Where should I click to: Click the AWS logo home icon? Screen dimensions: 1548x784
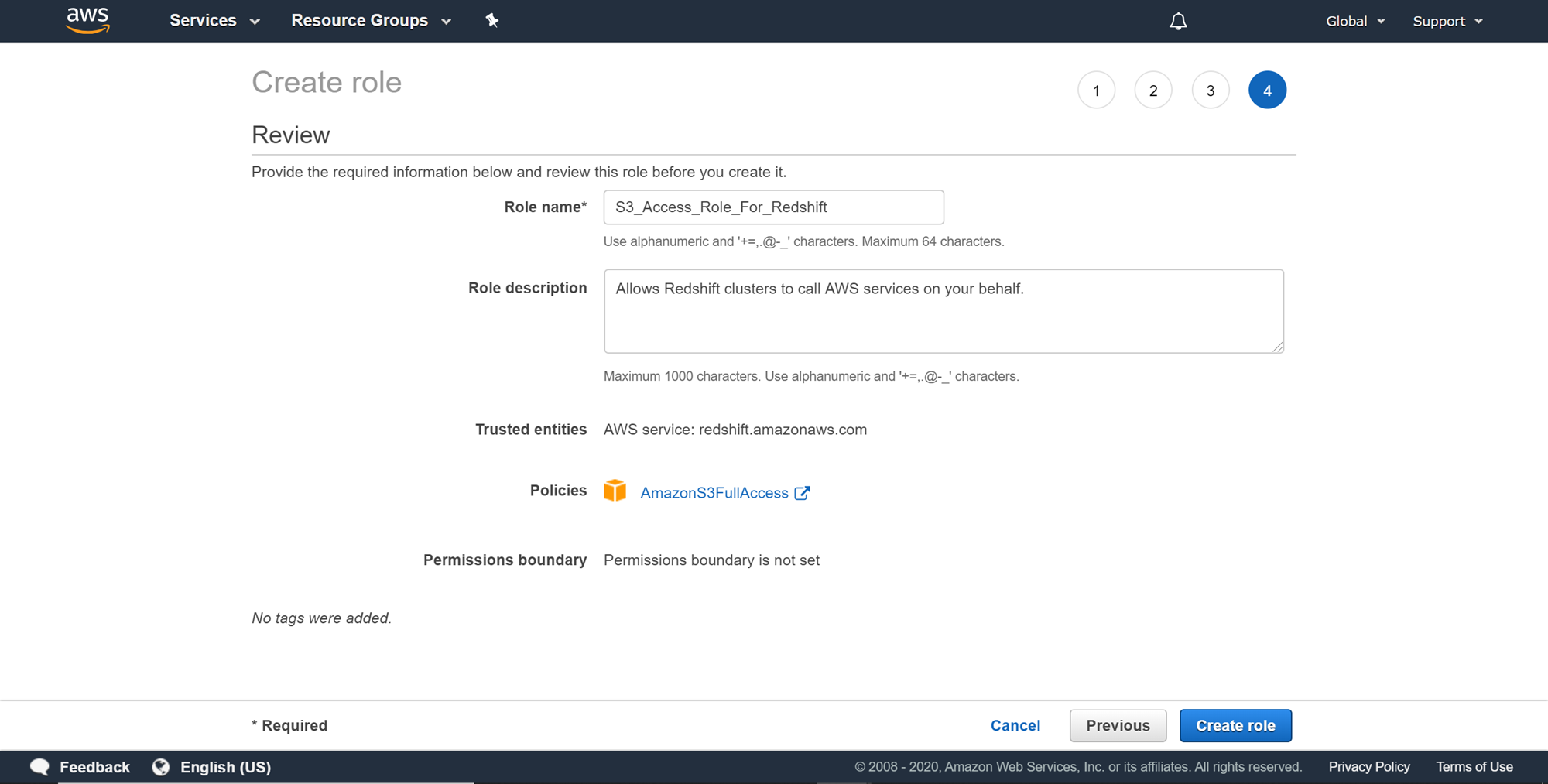pos(87,20)
